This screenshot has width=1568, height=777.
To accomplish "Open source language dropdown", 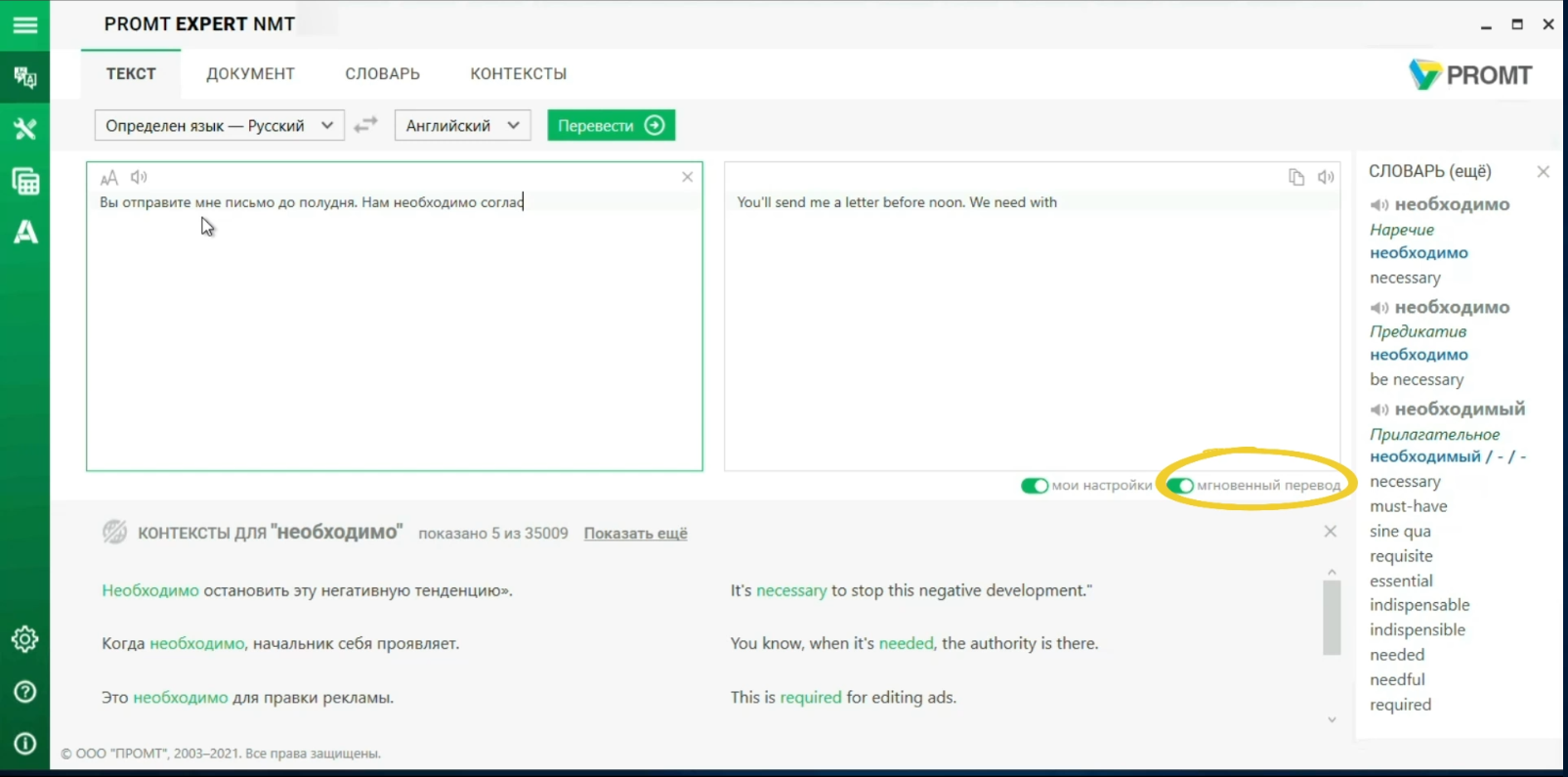I will [220, 125].
